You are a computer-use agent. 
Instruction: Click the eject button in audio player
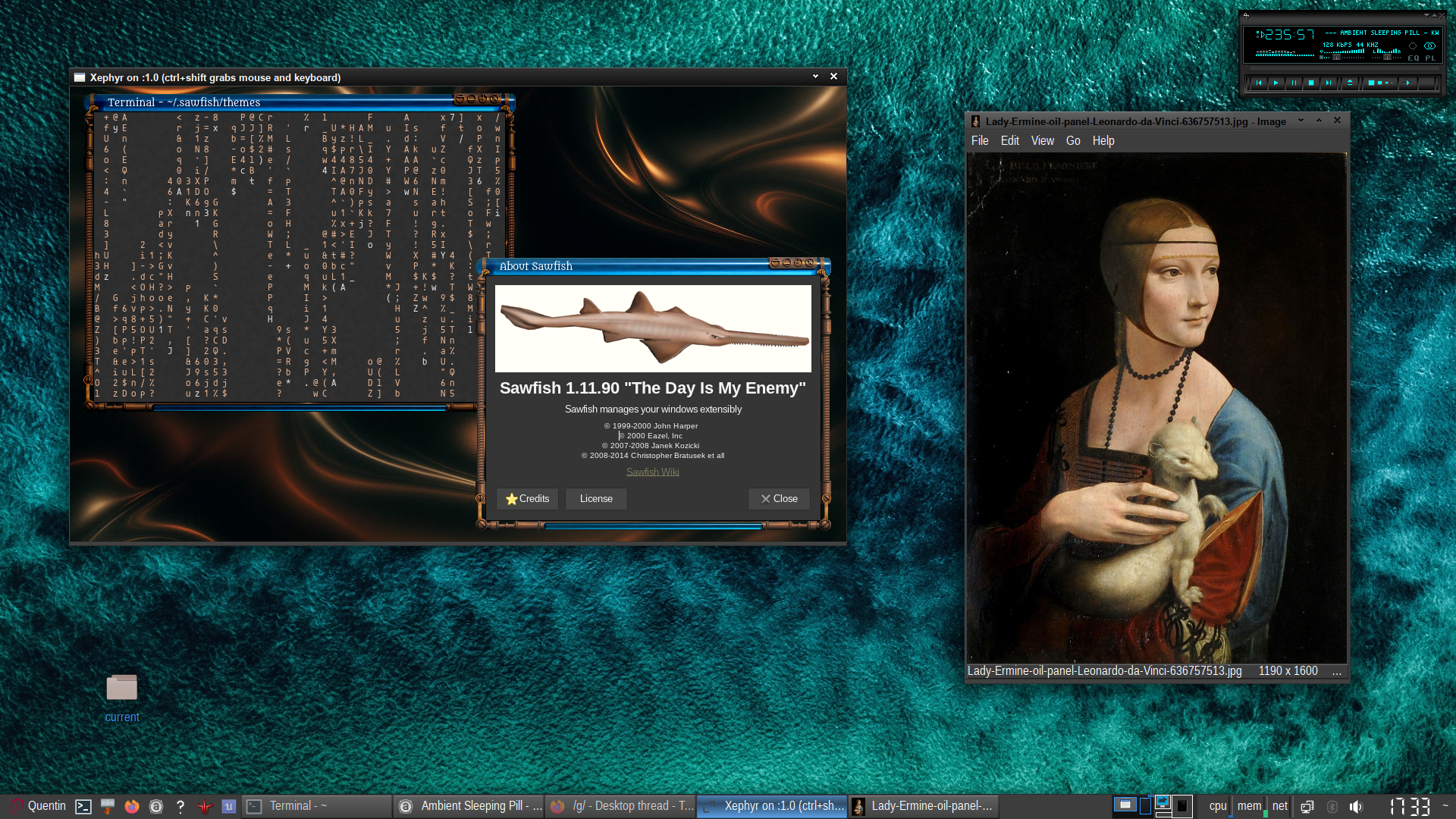pyautogui.click(x=1350, y=83)
